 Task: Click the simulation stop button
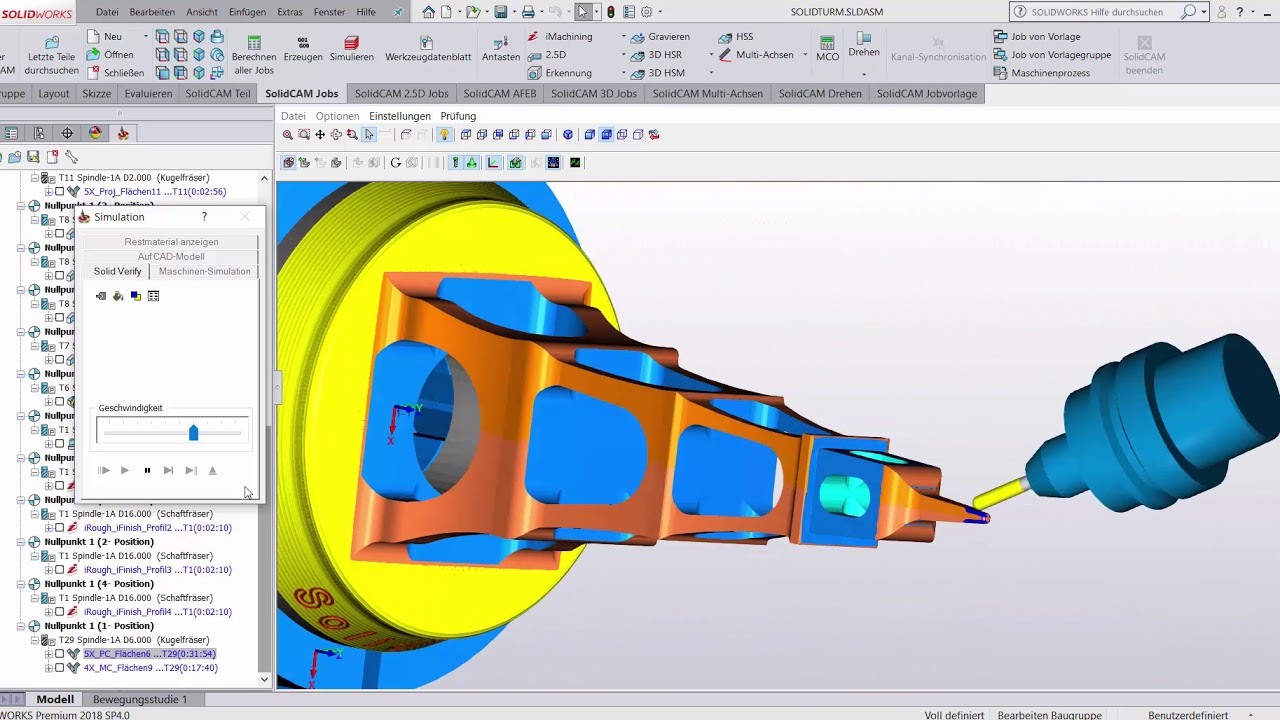click(x=147, y=470)
